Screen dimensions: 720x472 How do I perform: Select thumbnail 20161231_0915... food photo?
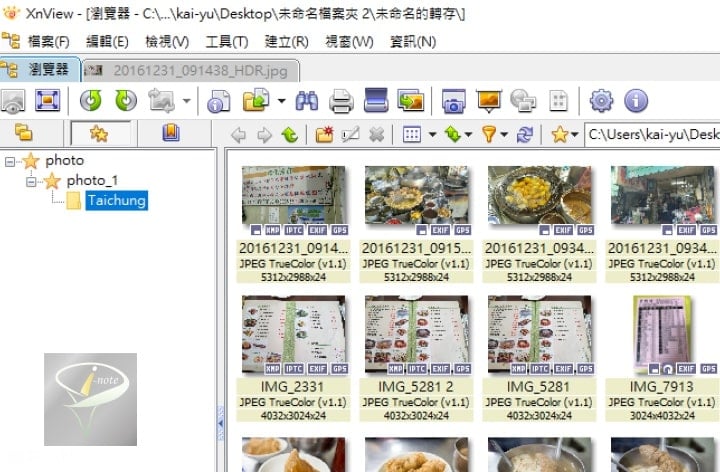pos(416,196)
